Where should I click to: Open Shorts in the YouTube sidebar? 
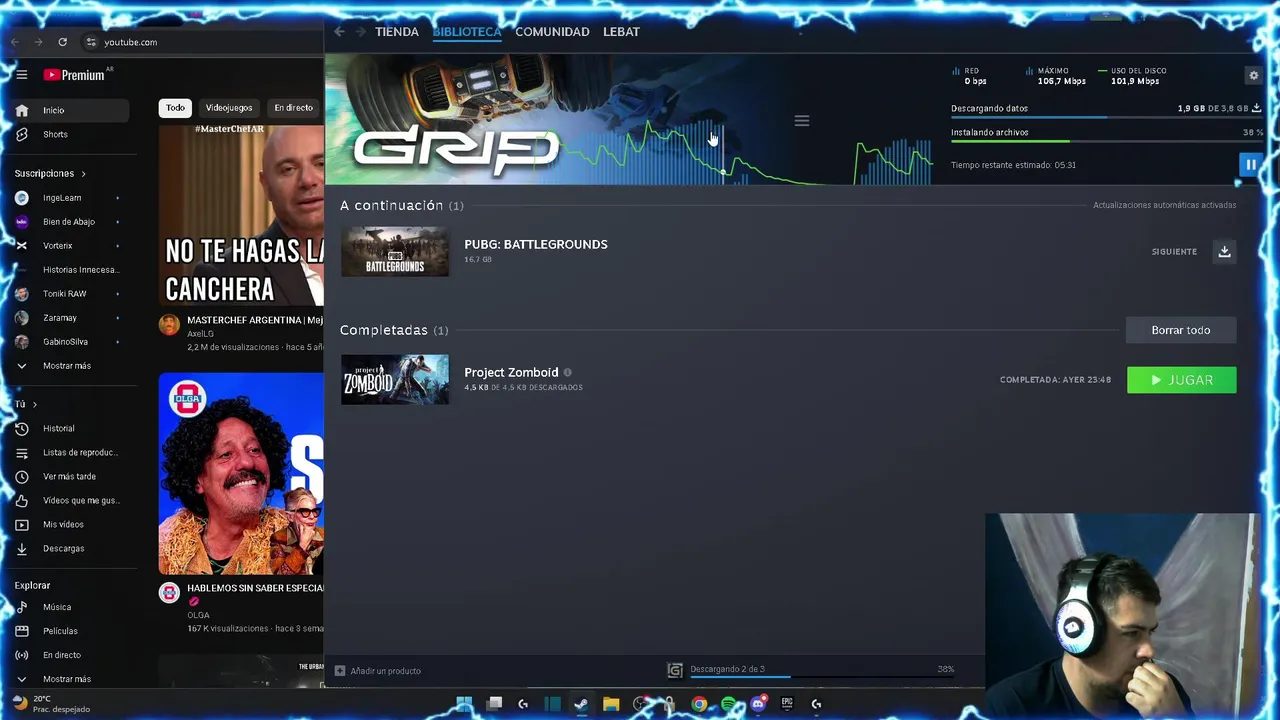coord(70,134)
